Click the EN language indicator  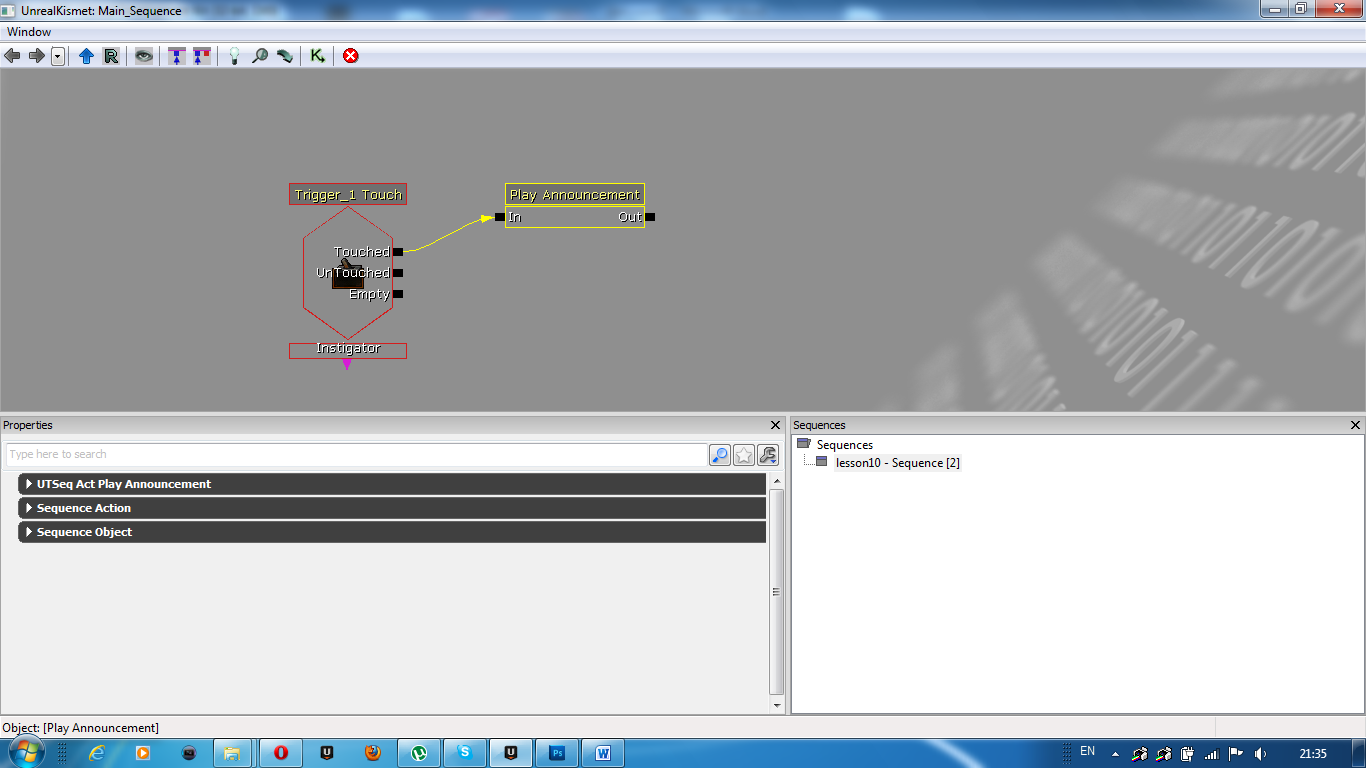[1088, 752]
